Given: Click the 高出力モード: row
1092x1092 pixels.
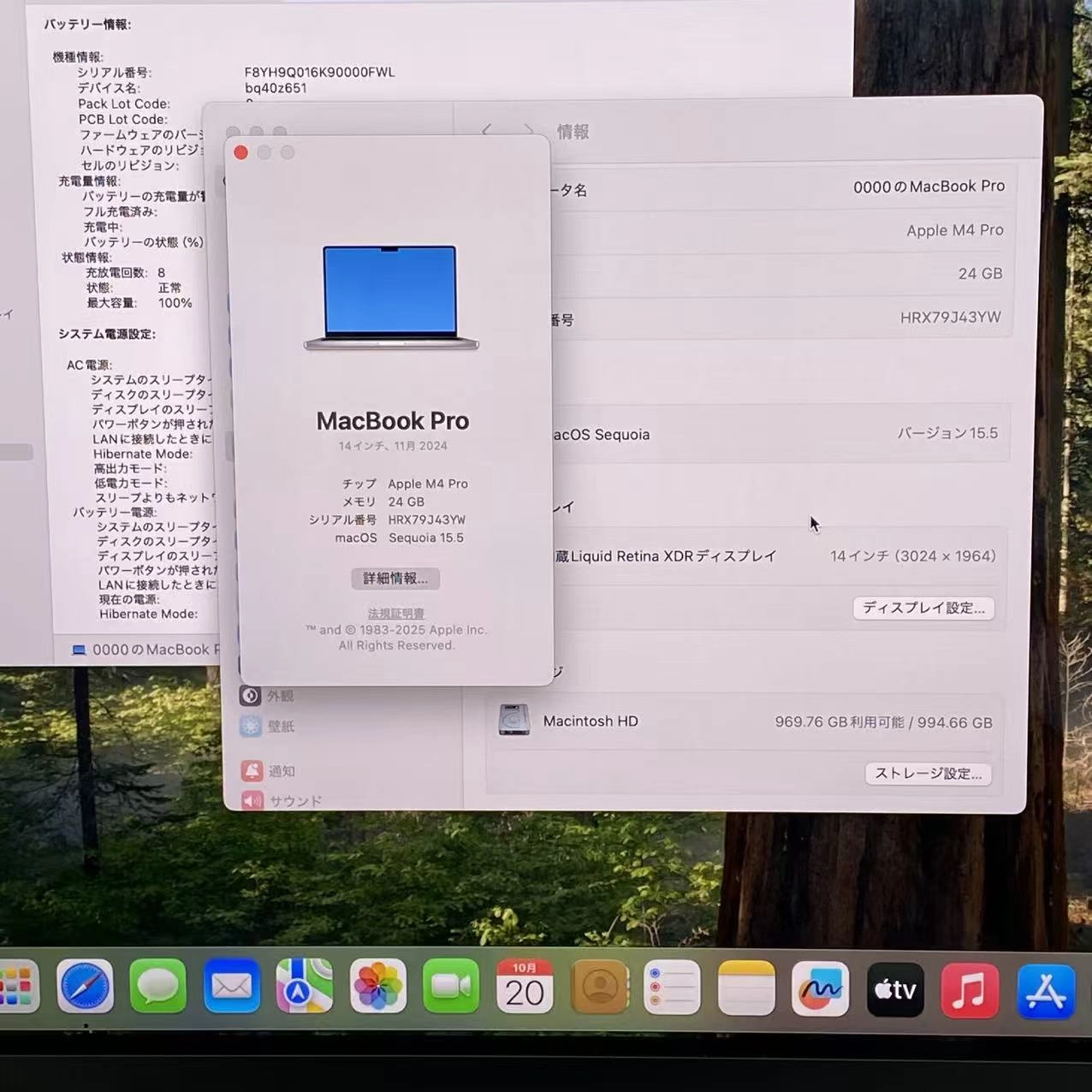Looking at the screenshot, I should pos(130,469).
